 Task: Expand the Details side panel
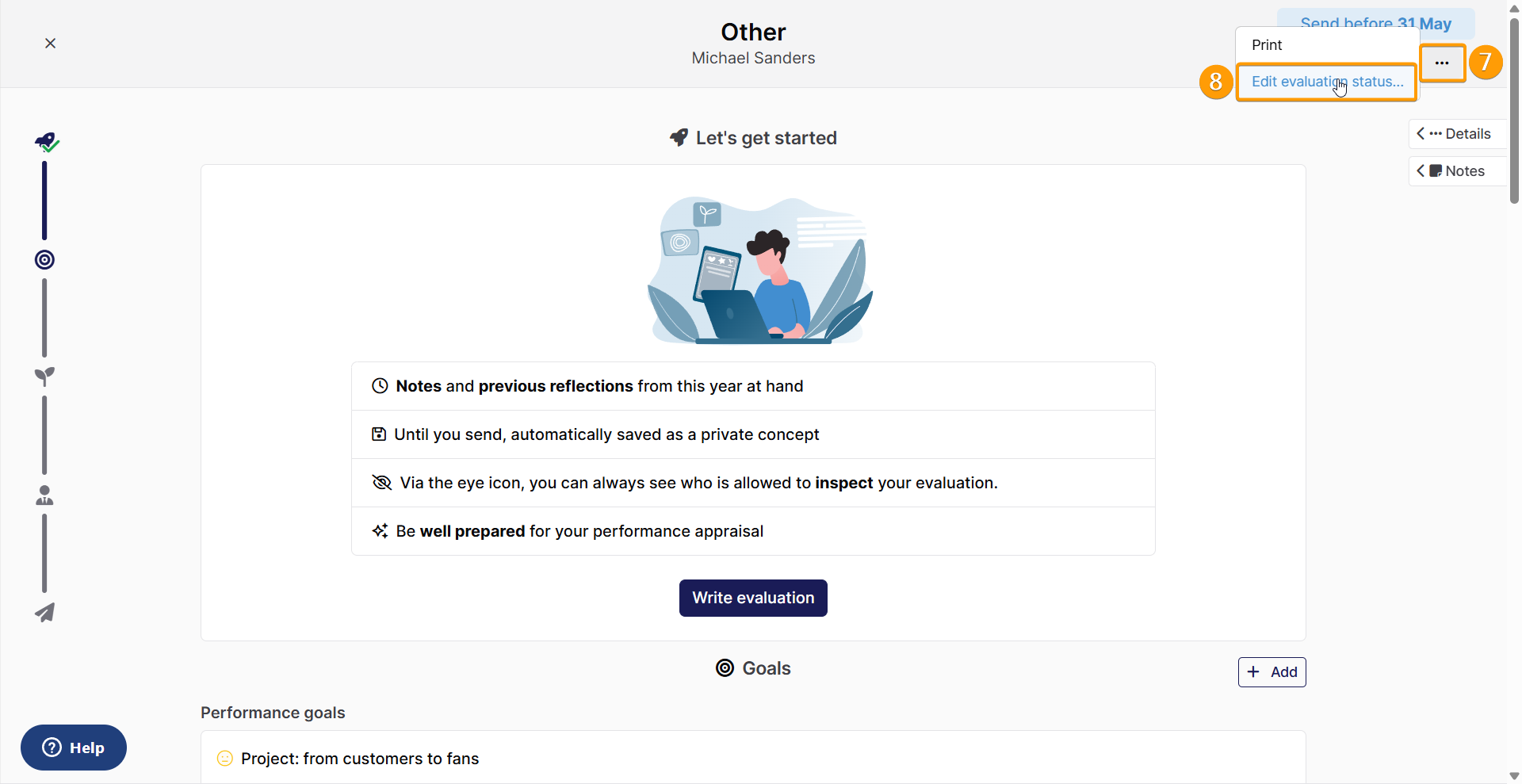coord(1457,134)
